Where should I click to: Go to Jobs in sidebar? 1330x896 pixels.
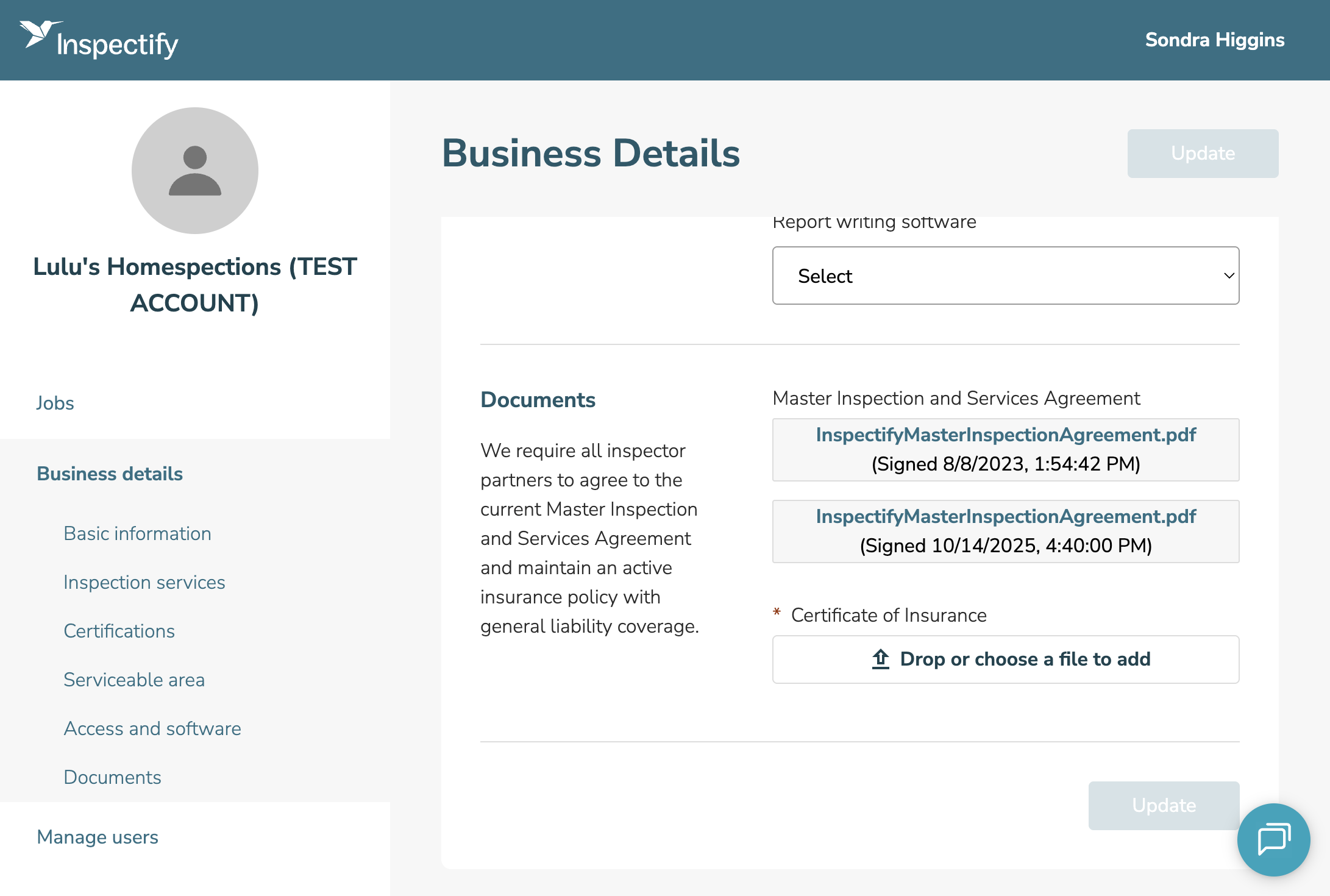pos(55,403)
